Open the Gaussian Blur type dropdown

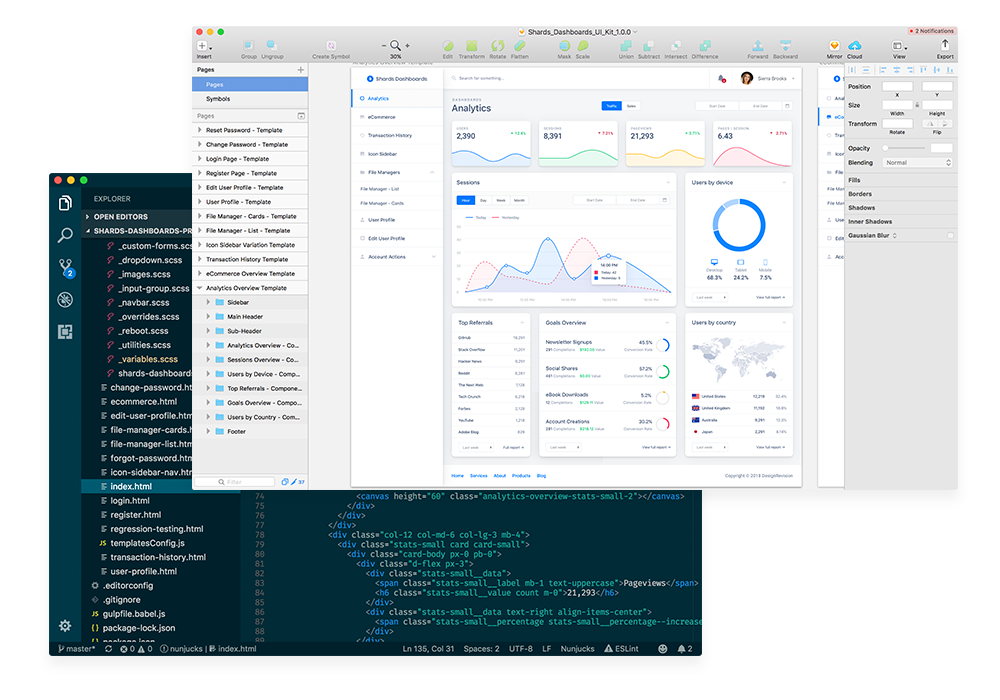coord(894,236)
